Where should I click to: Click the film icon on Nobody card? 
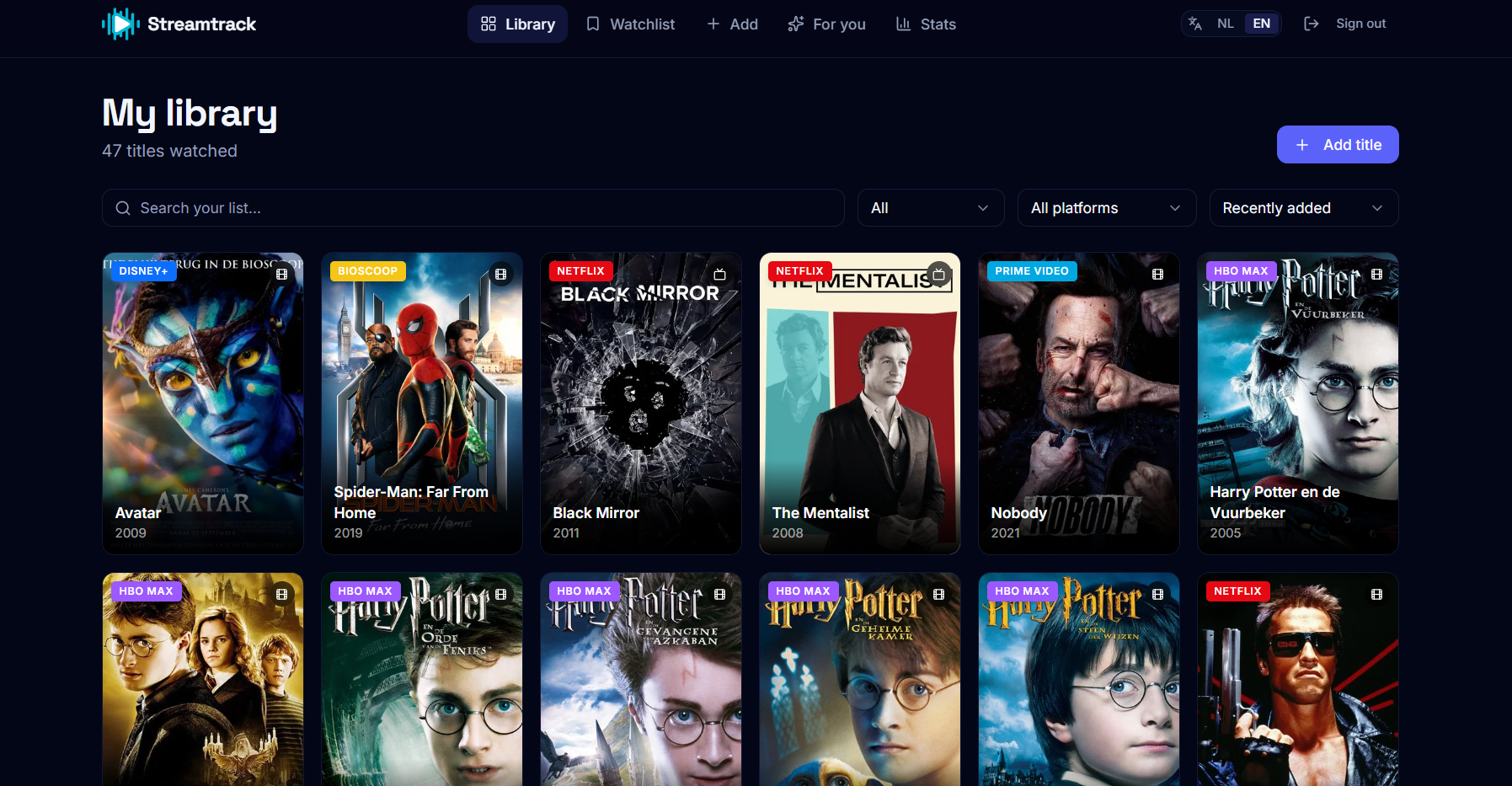1158,274
